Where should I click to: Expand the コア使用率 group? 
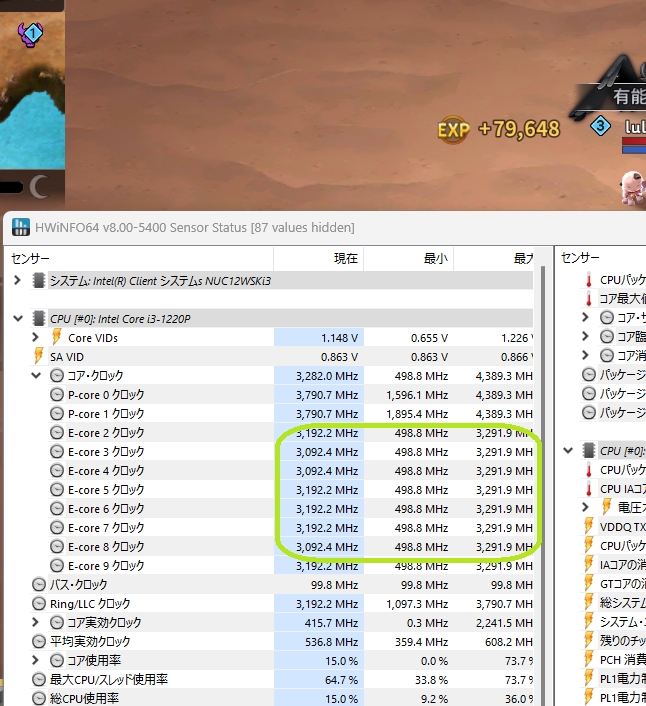36,660
